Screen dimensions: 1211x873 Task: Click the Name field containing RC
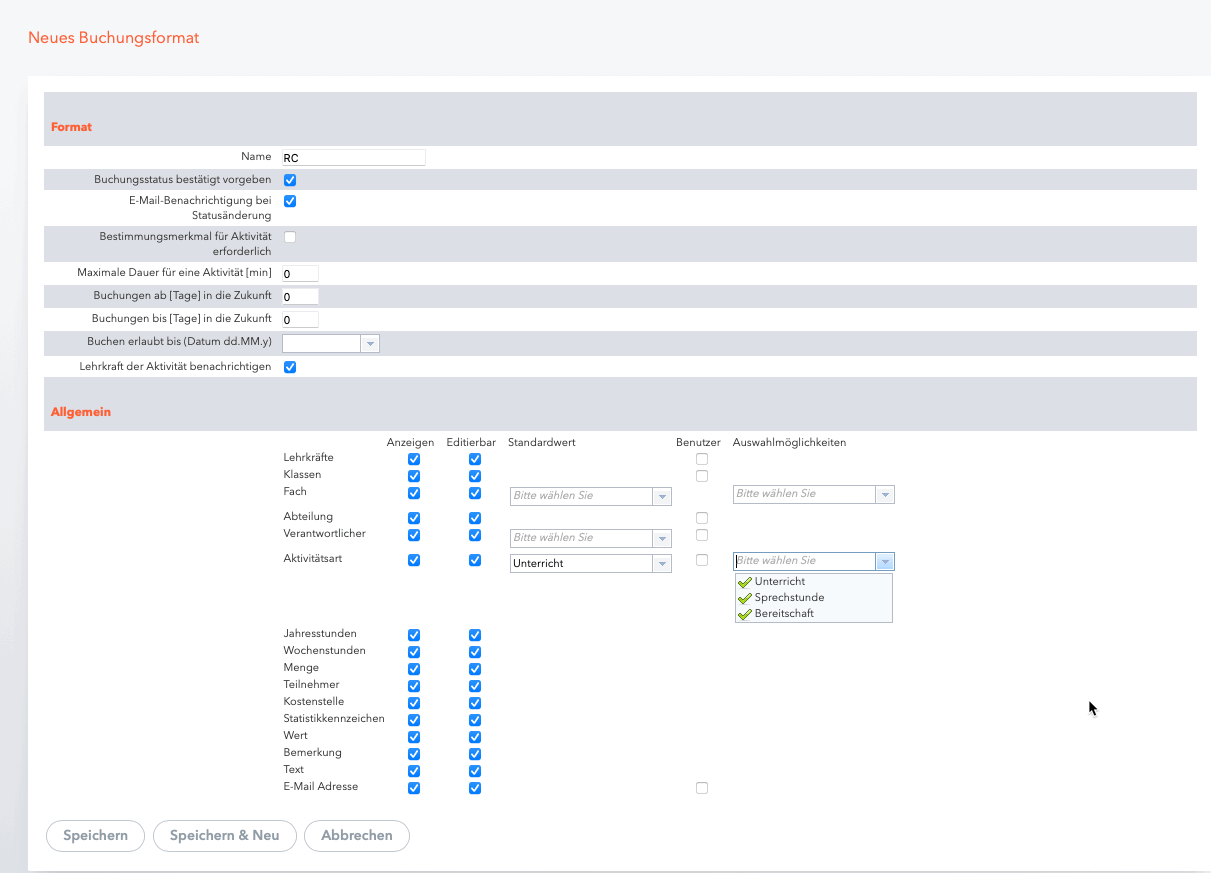[354, 158]
